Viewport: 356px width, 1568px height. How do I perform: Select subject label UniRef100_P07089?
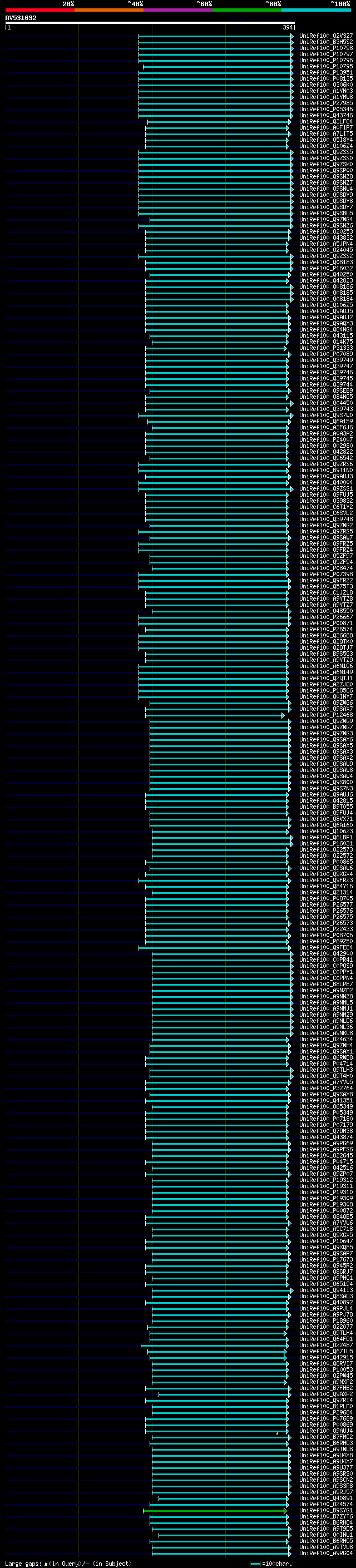click(326, 354)
